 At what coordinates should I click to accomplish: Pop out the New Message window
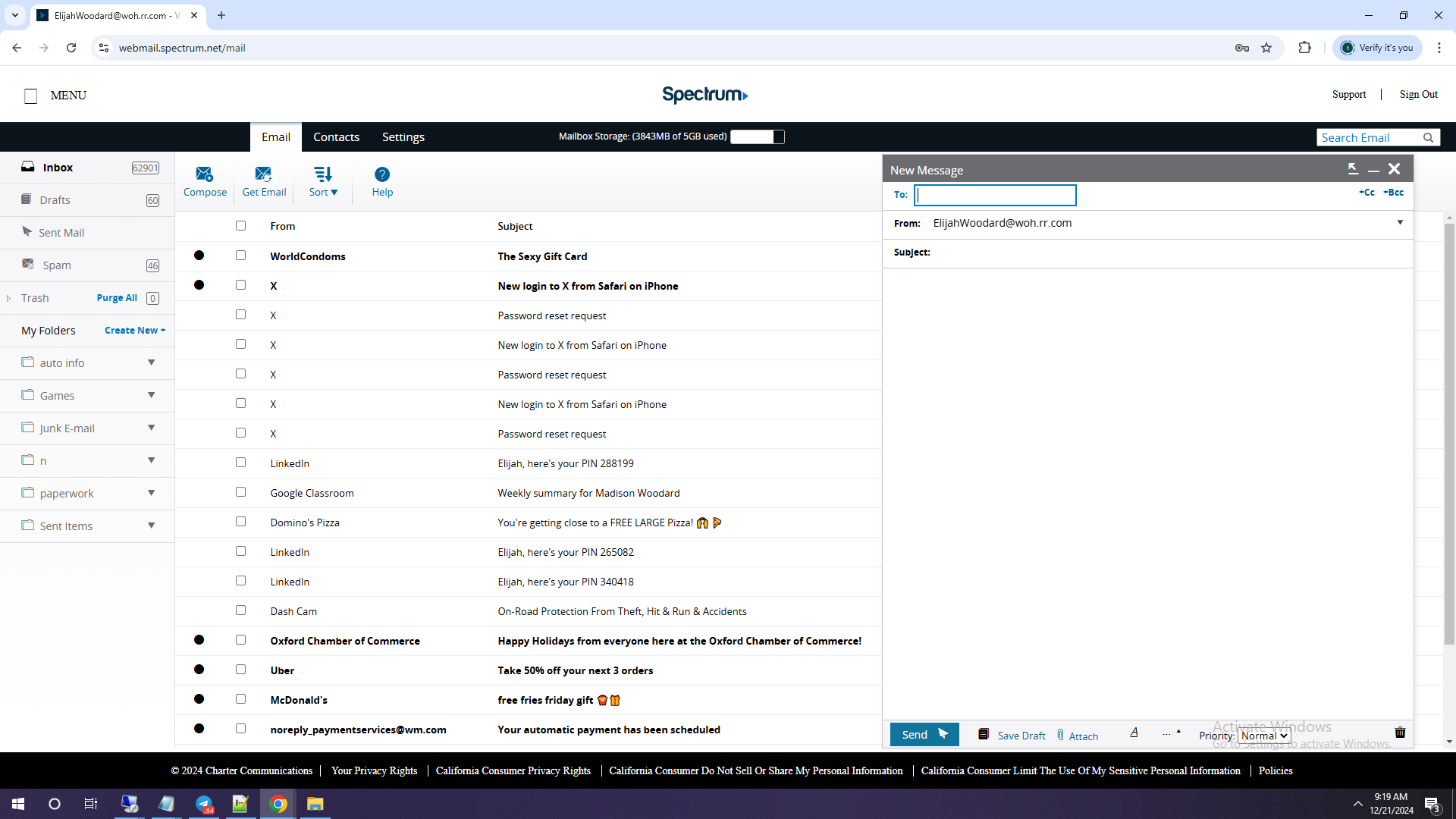point(1353,169)
